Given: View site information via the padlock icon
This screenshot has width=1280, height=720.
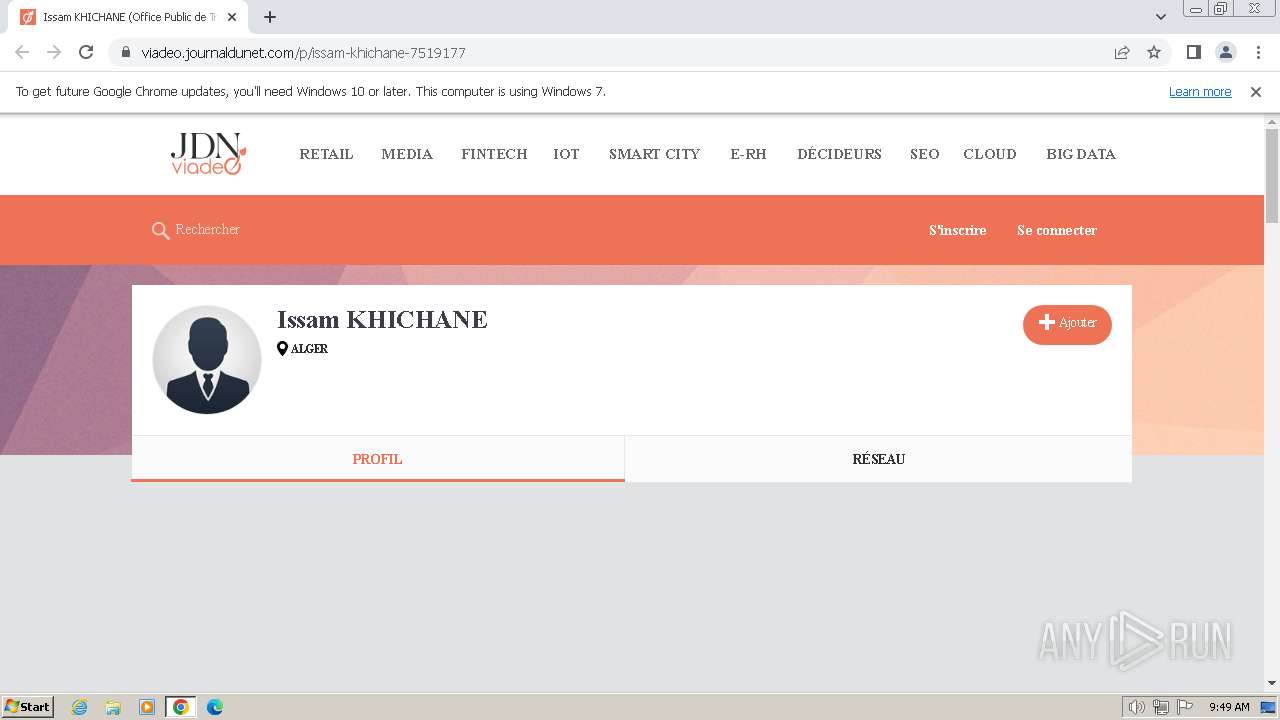Looking at the screenshot, I should (126, 52).
